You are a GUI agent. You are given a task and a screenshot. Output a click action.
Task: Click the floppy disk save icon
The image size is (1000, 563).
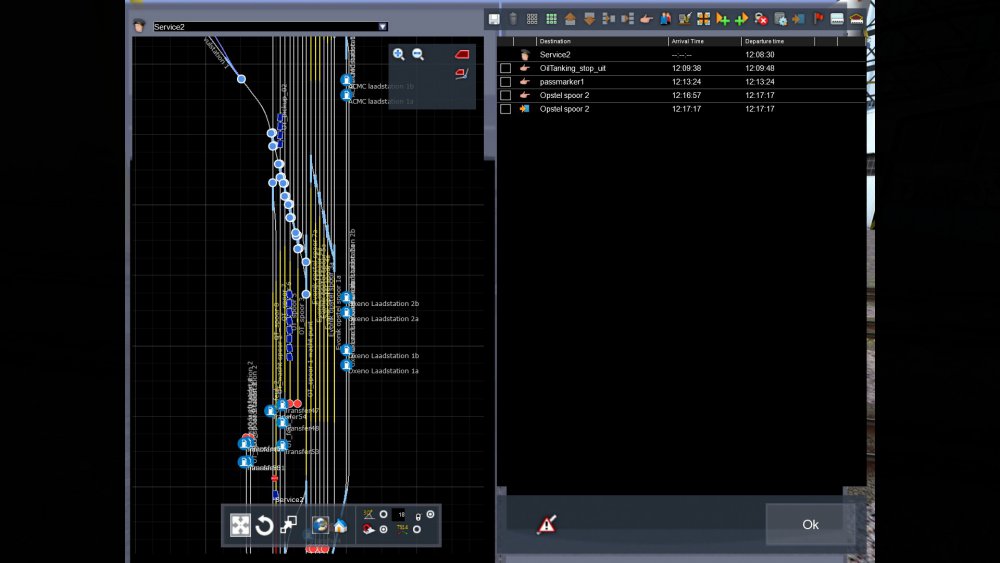click(494, 18)
